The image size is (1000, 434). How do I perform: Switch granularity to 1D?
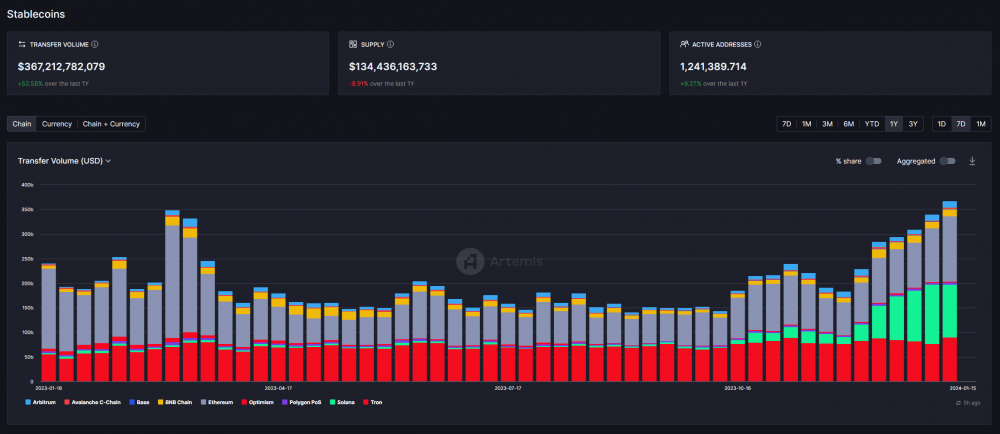click(942, 124)
